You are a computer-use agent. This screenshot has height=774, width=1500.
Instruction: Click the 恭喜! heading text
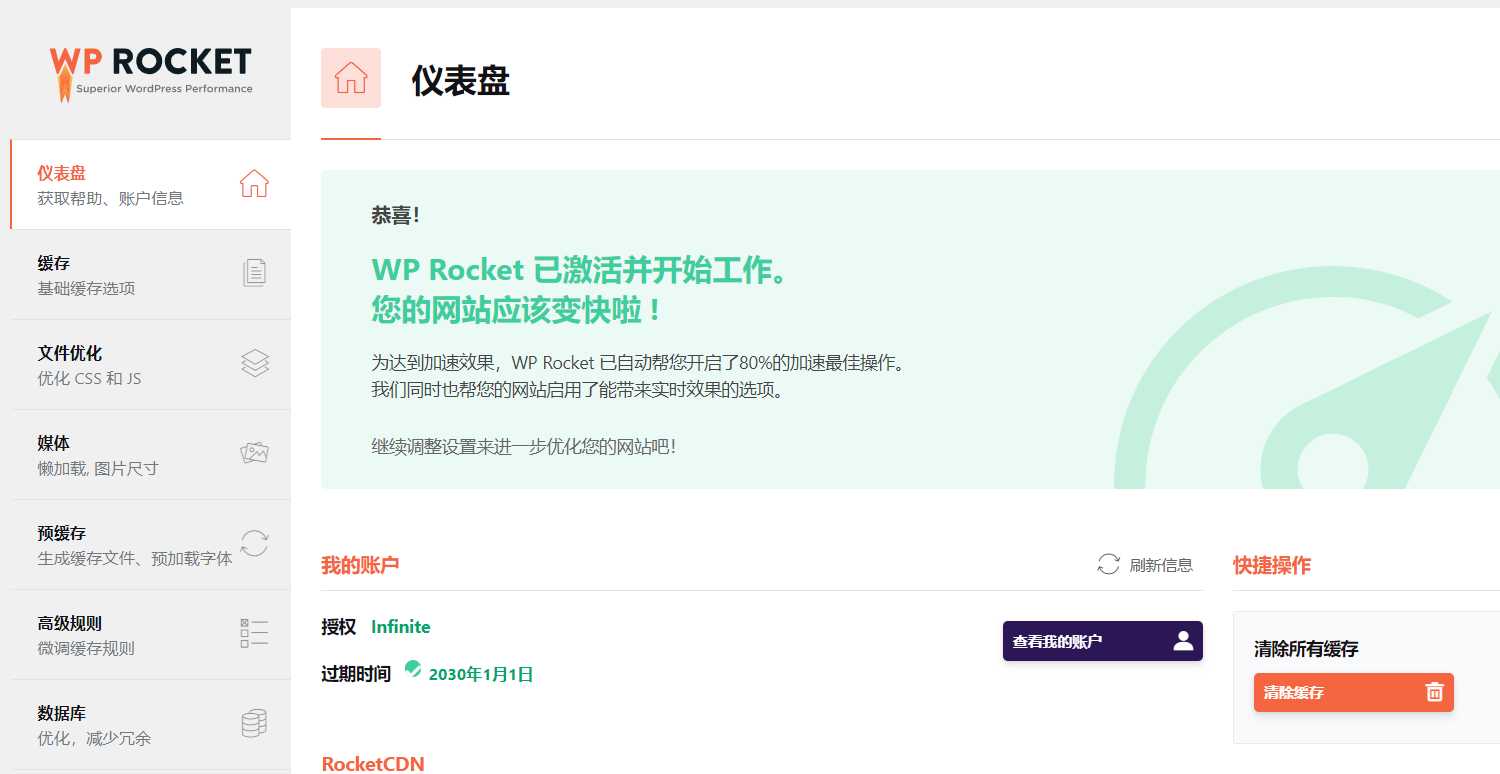396,215
